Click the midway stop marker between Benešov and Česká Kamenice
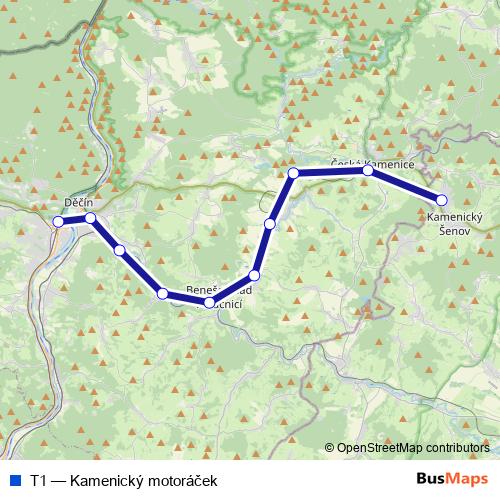 click(x=270, y=224)
